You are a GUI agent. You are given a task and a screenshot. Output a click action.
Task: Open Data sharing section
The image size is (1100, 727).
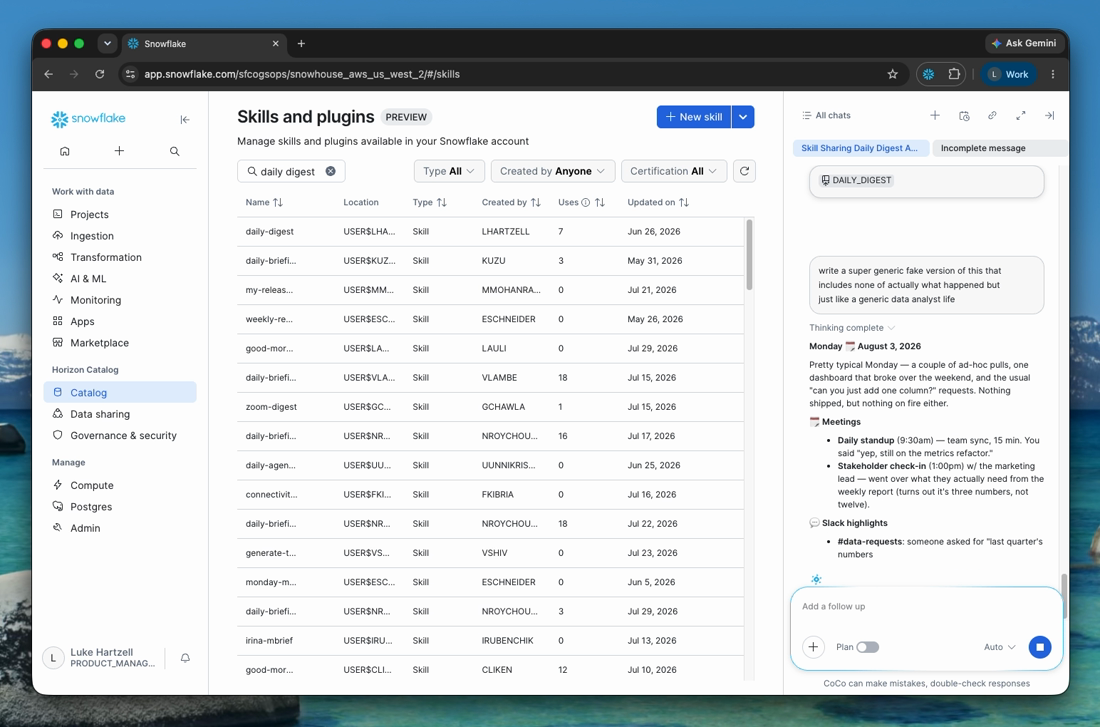119,414
